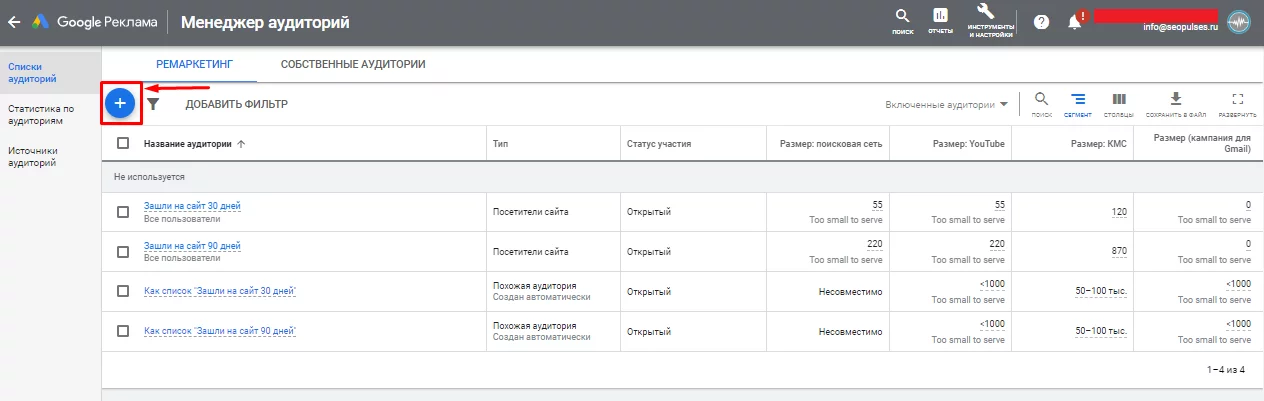
Task: Open the help question mark icon
Action: (x=1041, y=21)
